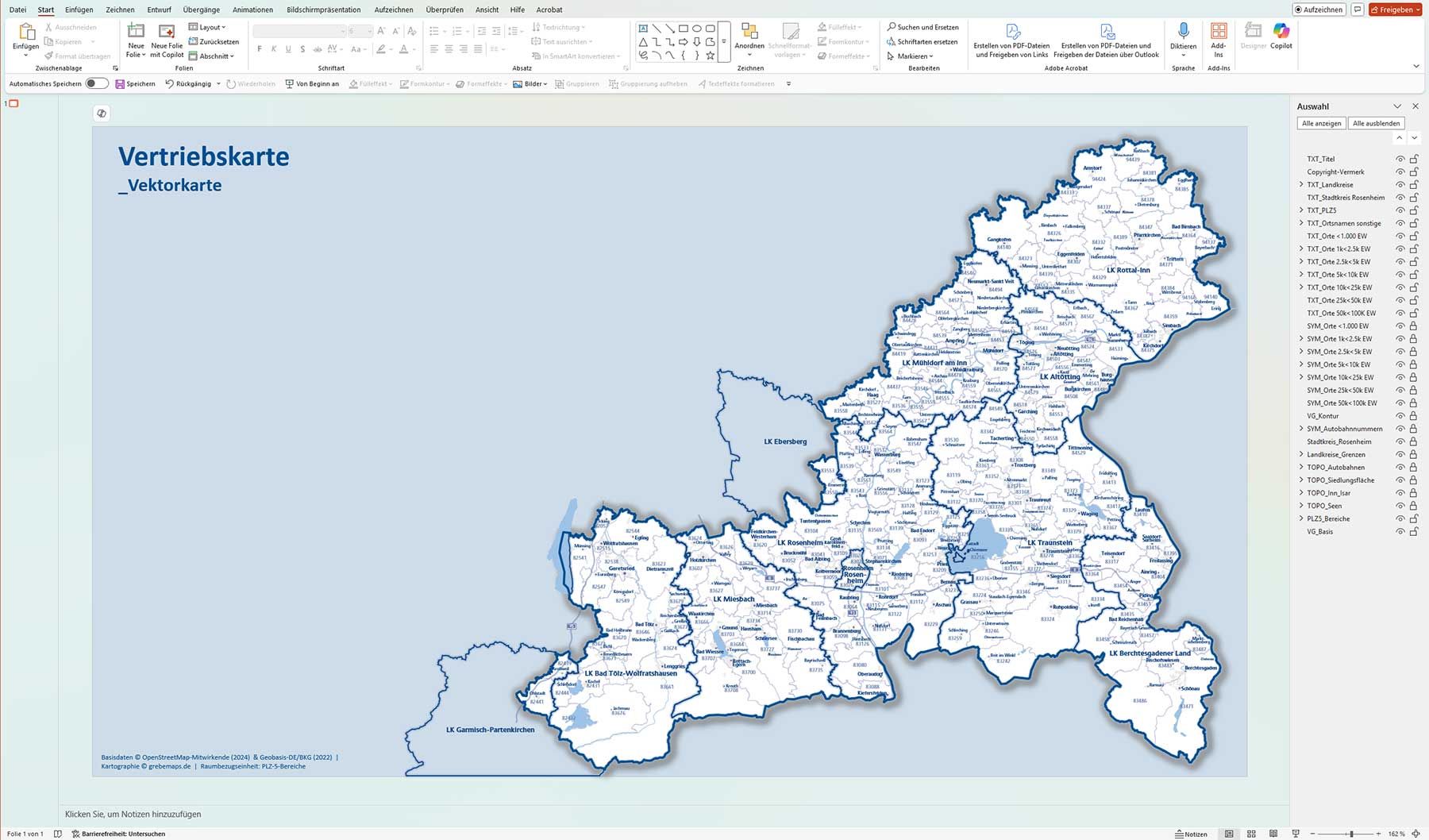Screen dimensions: 1429x840
Task: Expand TXT_Landkreise group
Action: [1301, 184]
